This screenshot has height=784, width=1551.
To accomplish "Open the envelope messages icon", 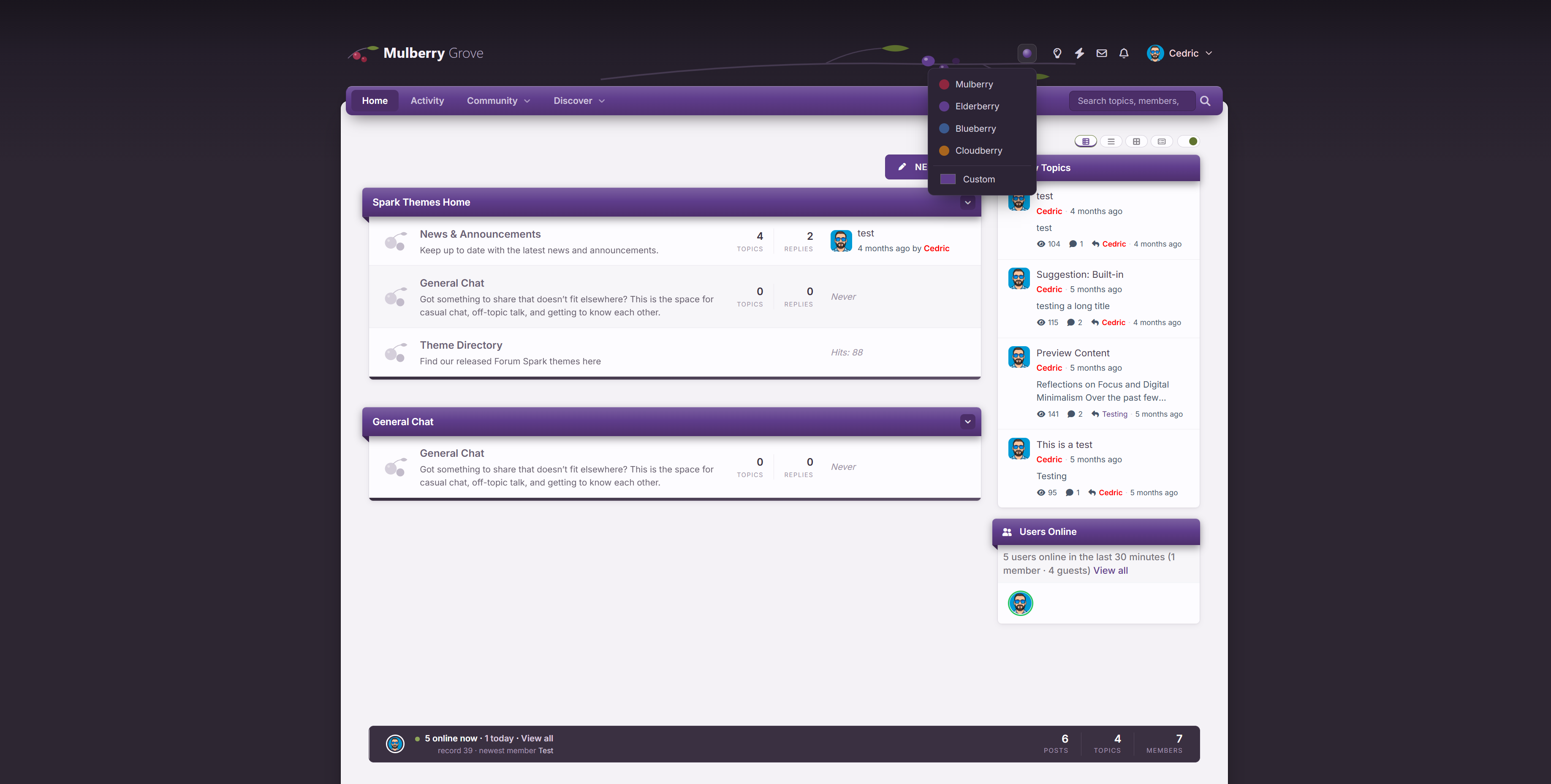I will pyautogui.click(x=1101, y=53).
